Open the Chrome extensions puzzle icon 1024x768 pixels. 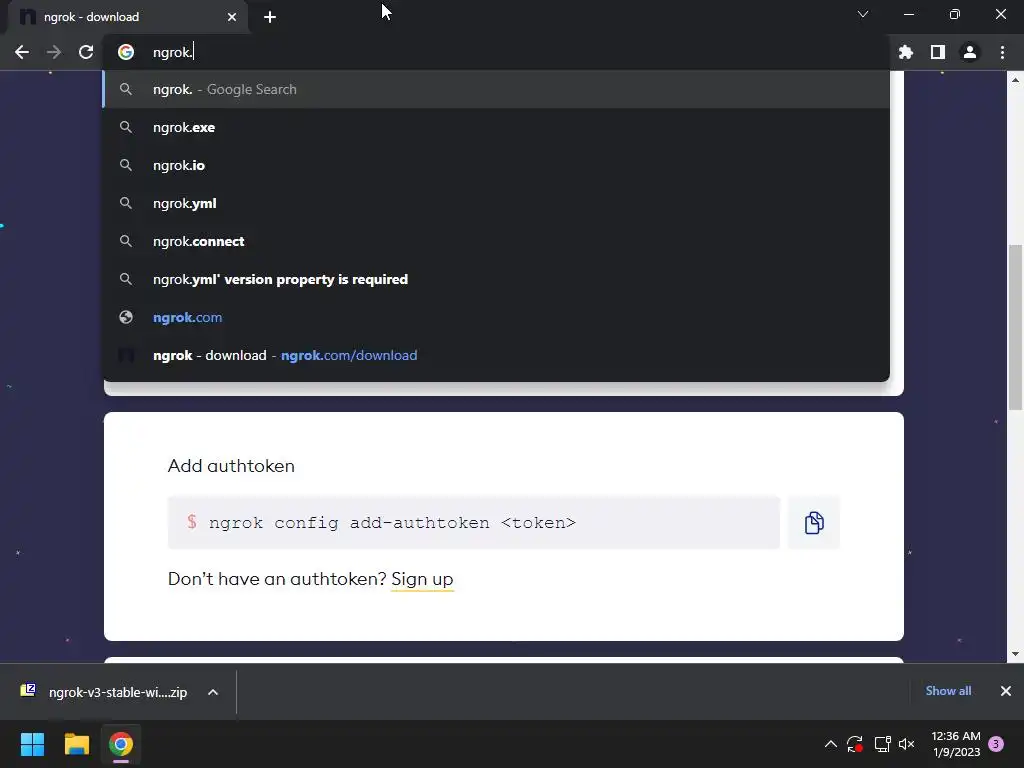coord(906,52)
